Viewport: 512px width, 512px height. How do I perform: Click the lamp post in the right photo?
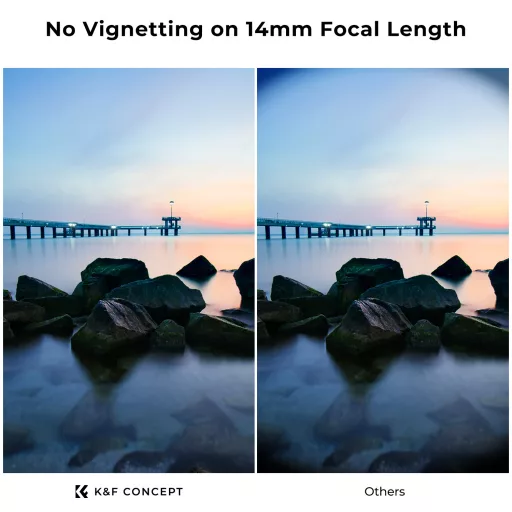click(x=427, y=209)
